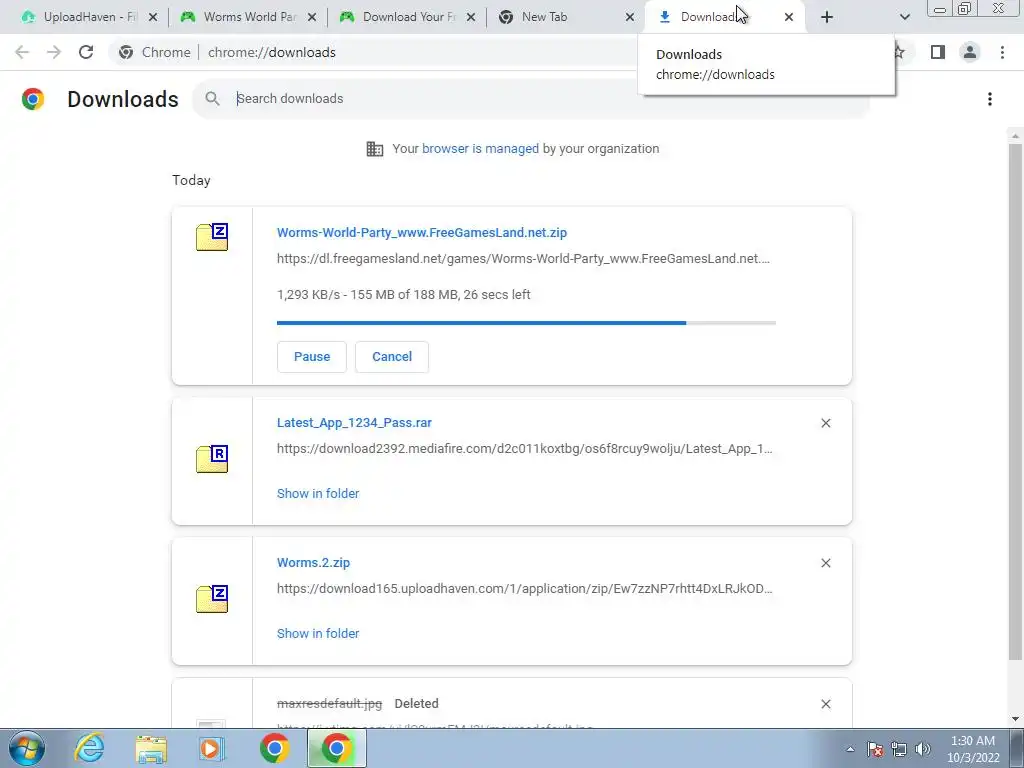Click the Worms-World-Party zip file icon
Image resolution: width=1024 pixels, height=768 pixels.
pos(212,237)
